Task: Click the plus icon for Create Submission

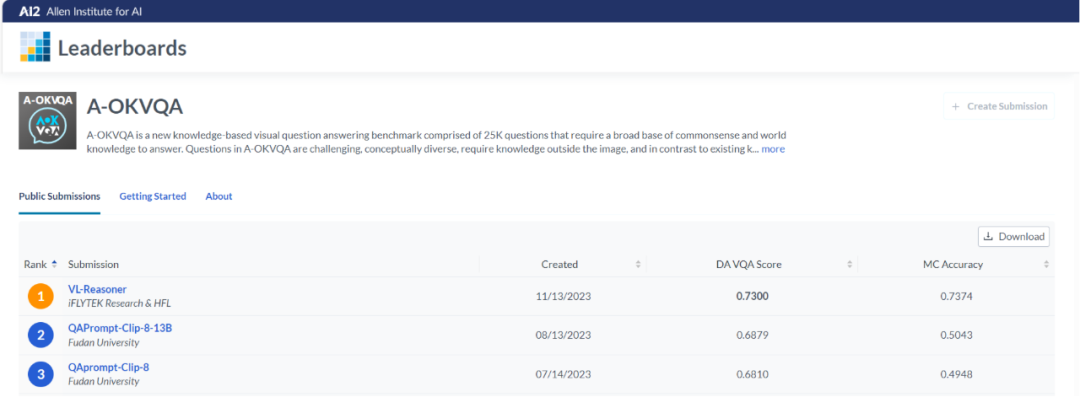Action: [955, 107]
